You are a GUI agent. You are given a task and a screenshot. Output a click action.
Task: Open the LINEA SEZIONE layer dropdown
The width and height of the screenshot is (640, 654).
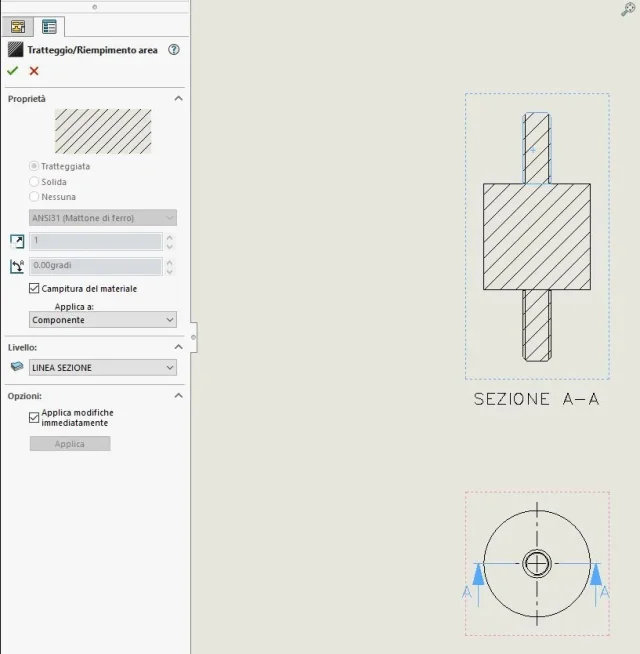103,367
